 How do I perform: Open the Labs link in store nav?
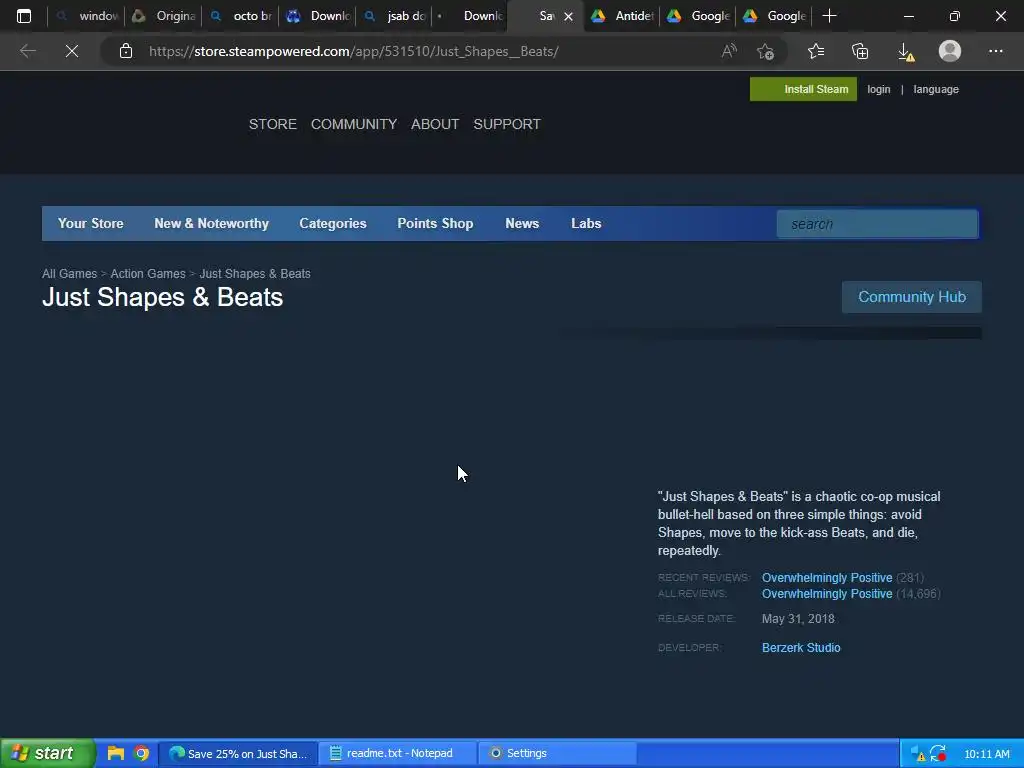pos(586,223)
